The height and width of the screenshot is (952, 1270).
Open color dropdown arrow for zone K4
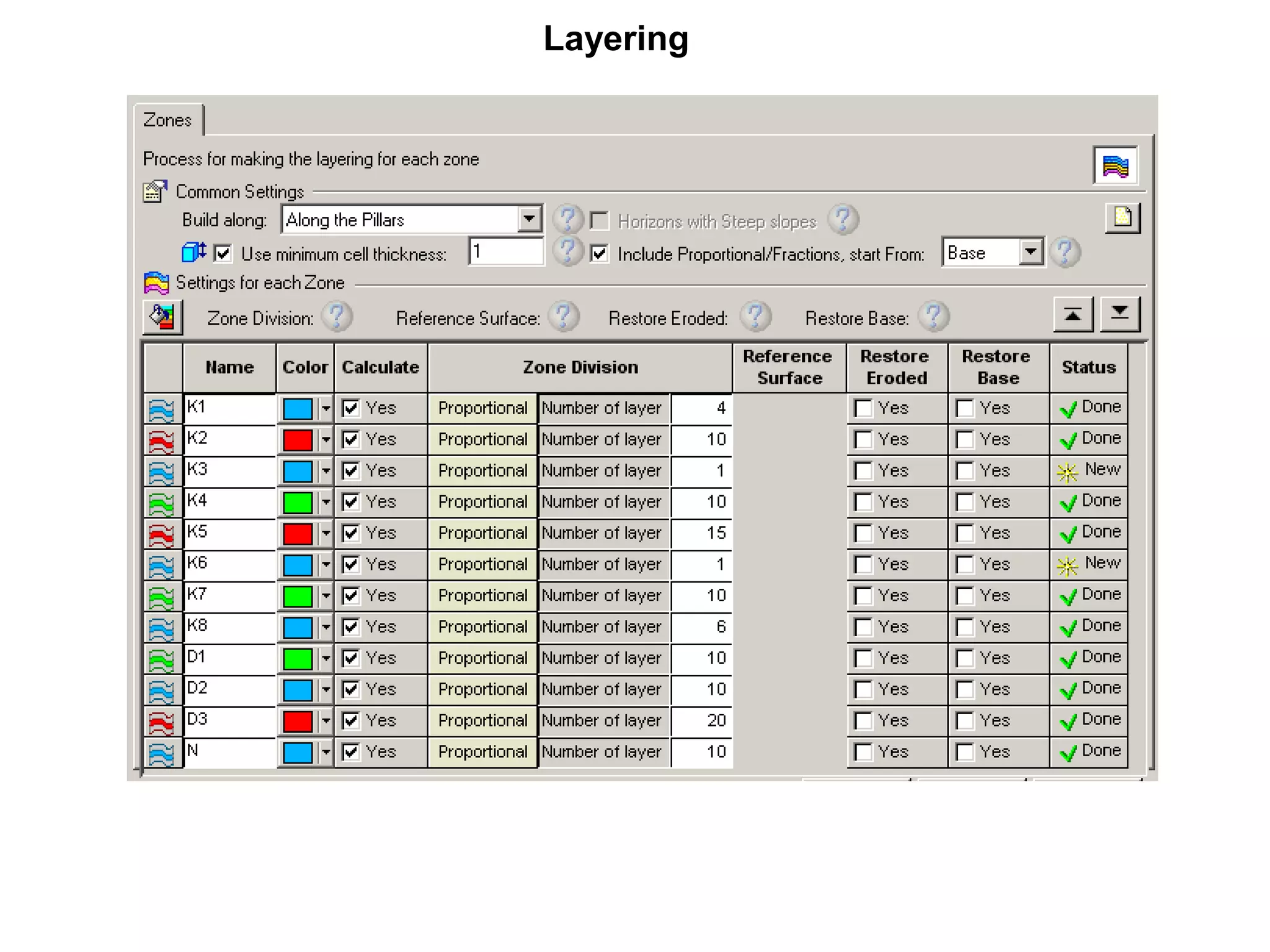click(326, 502)
